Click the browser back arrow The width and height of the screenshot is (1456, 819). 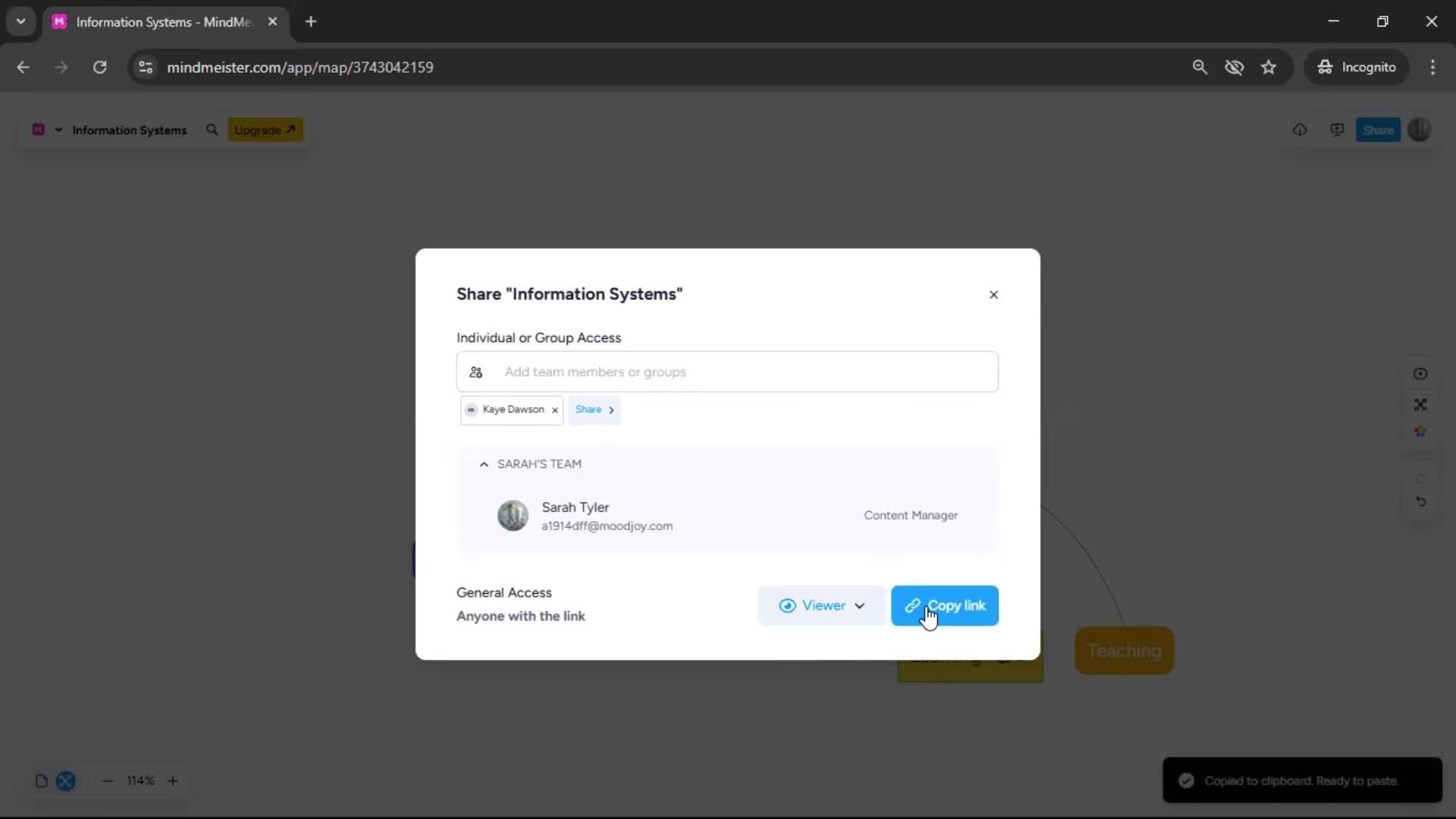point(23,67)
